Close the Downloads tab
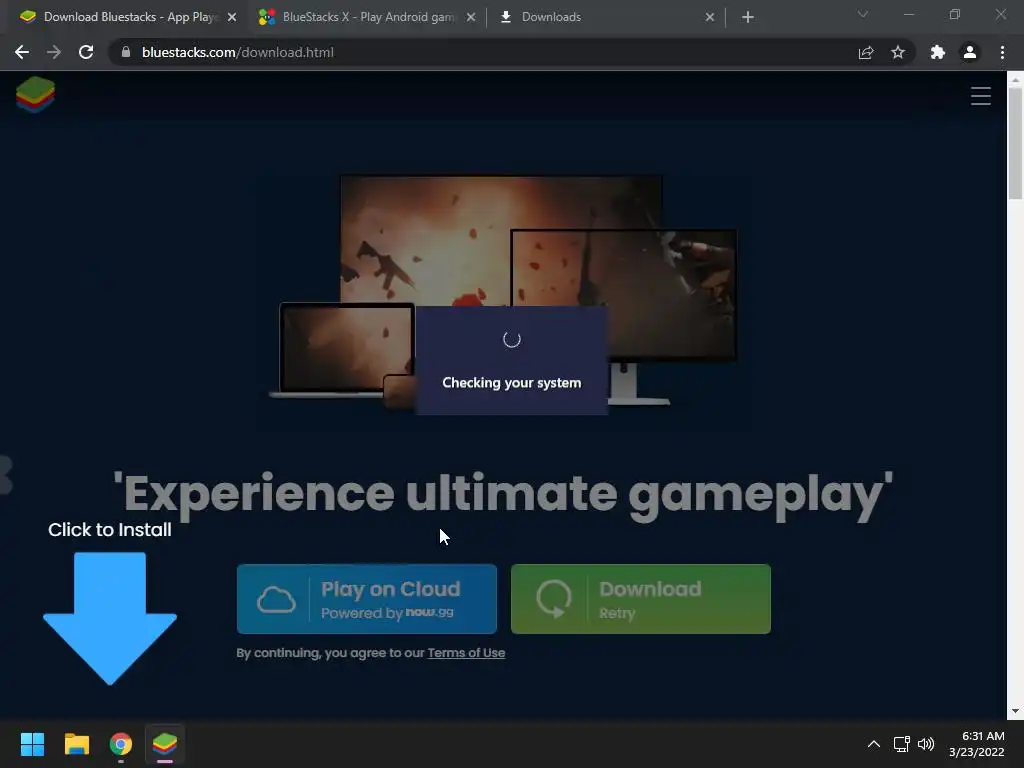1024x768 pixels. [x=710, y=17]
